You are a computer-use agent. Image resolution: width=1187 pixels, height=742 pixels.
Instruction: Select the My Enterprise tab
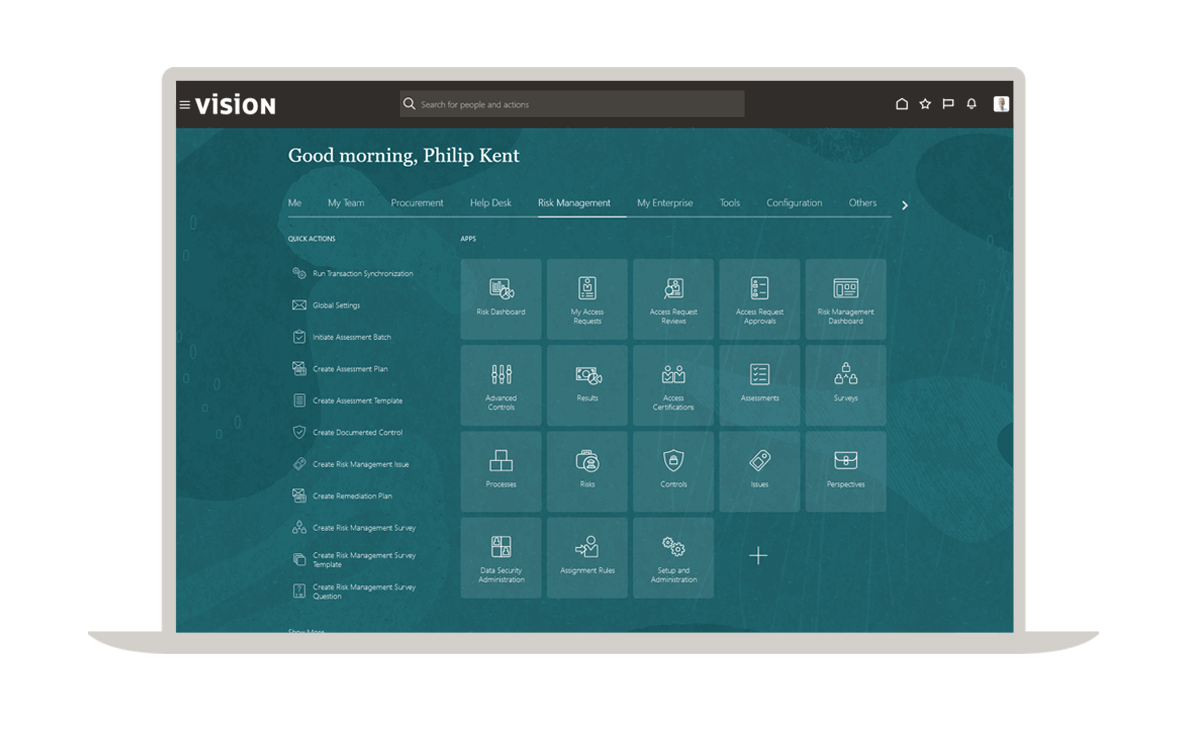tap(665, 203)
